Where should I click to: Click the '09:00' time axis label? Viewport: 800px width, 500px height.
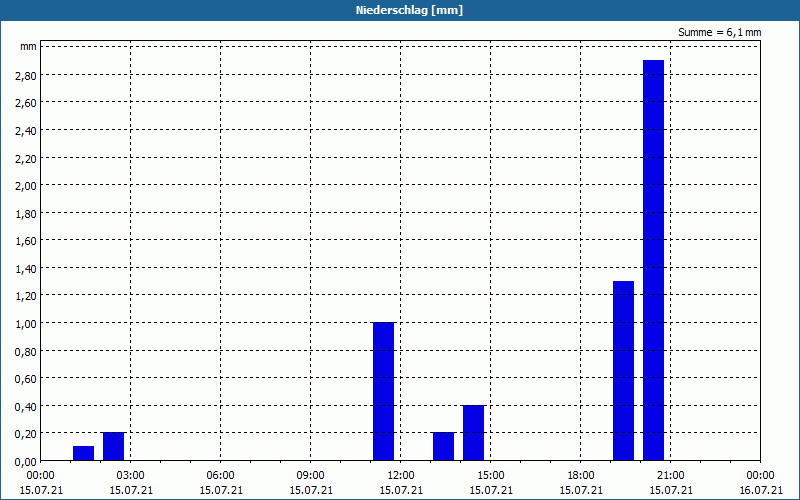click(311, 476)
